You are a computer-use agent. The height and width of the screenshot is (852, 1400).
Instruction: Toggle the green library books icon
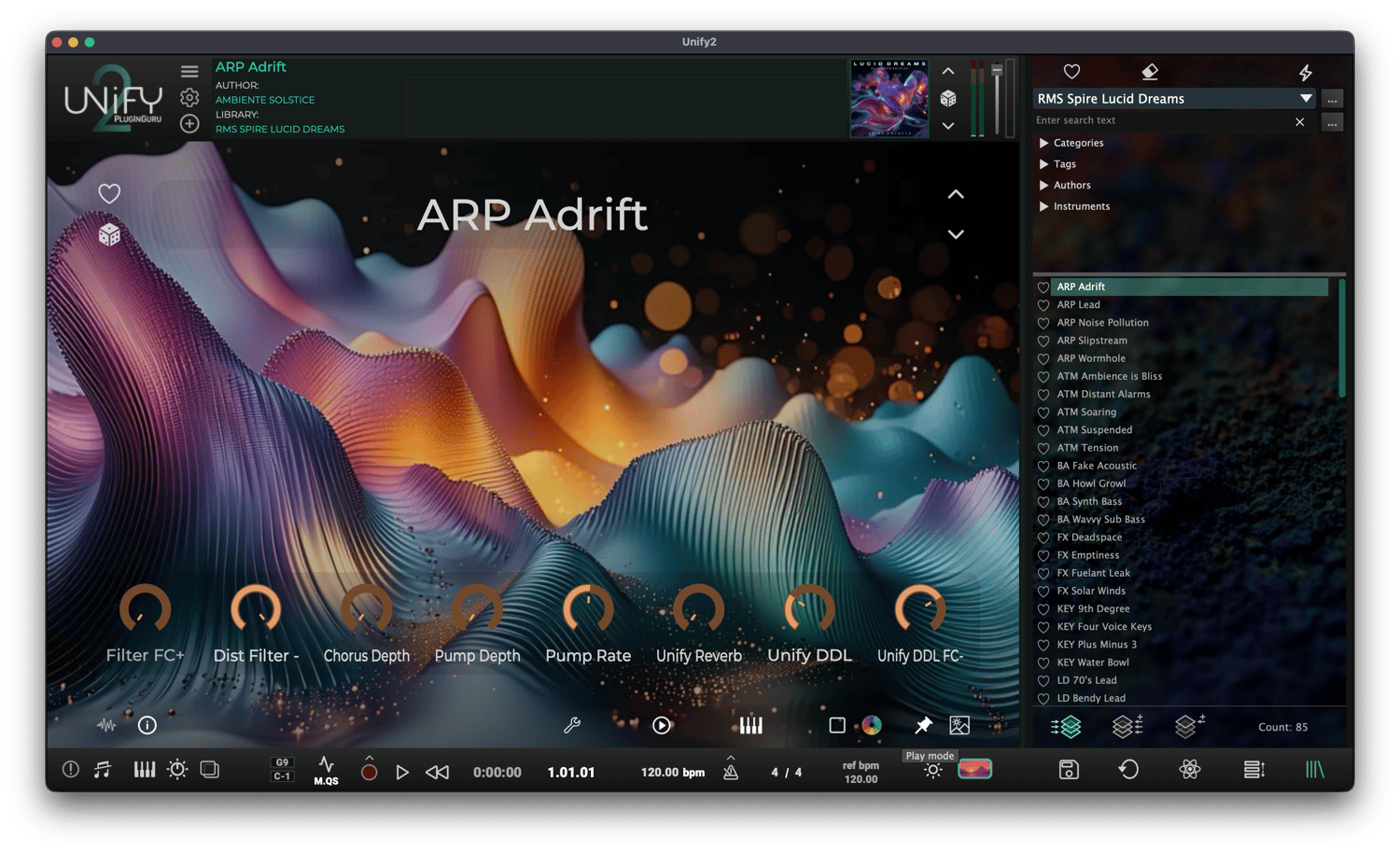point(1315,770)
